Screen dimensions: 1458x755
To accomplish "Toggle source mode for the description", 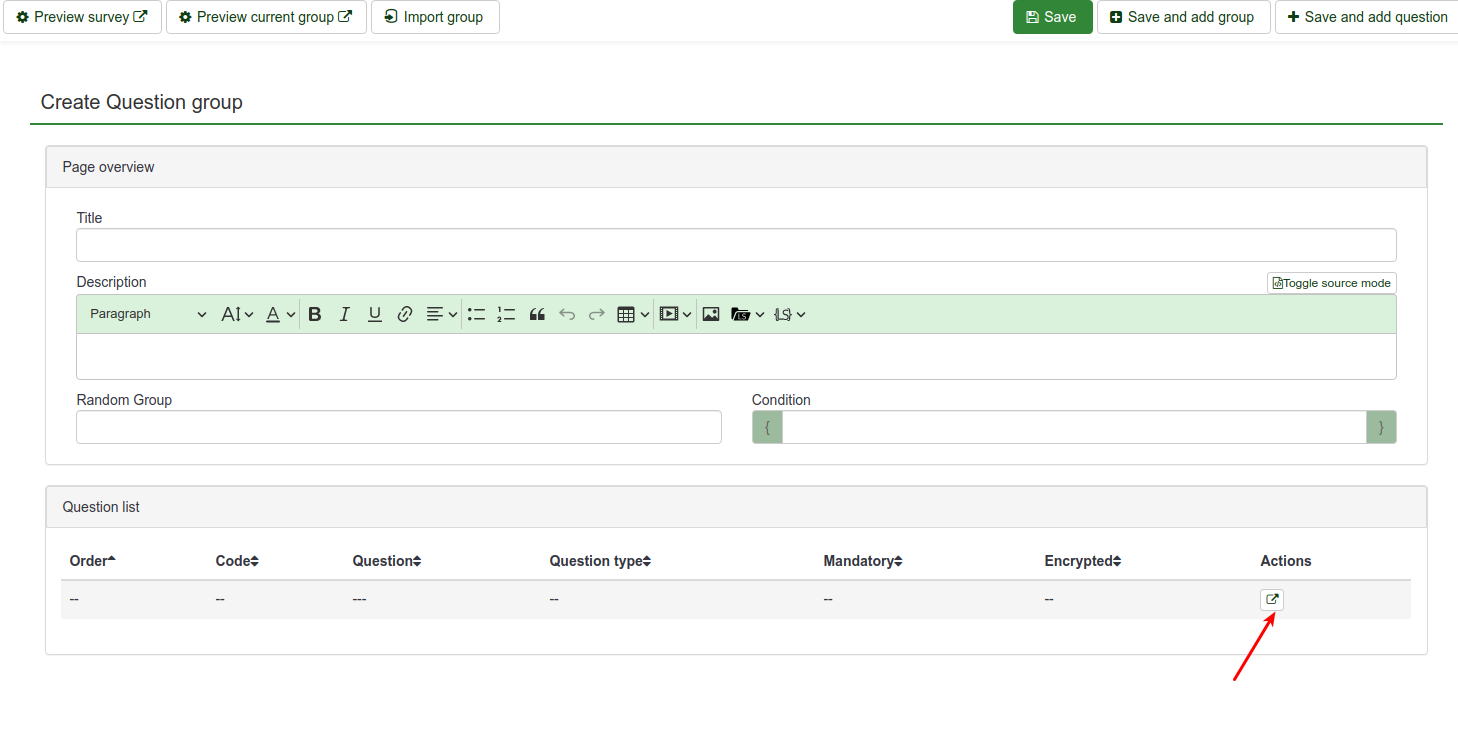I will (x=1331, y=283).
